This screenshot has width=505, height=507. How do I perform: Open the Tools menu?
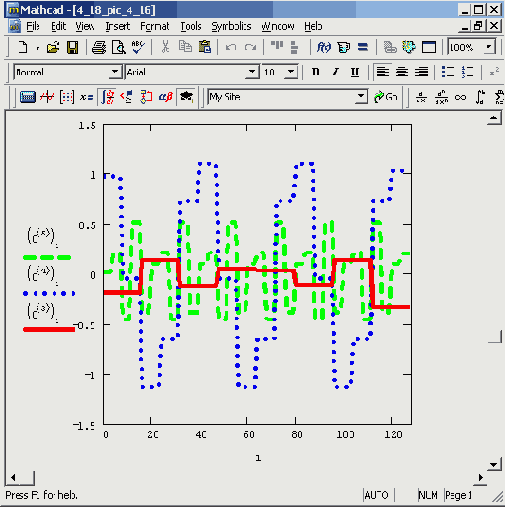tap(191, 26)
